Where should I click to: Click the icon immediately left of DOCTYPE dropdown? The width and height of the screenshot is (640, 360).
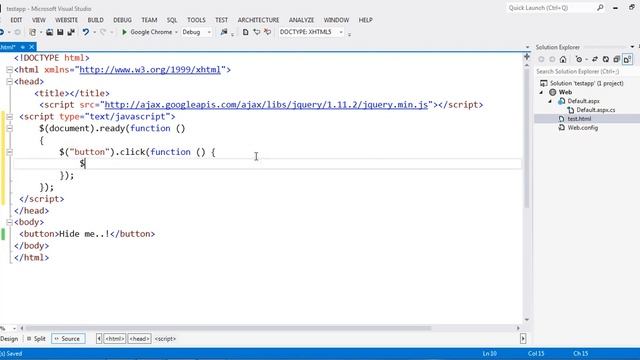pos(267,32)
